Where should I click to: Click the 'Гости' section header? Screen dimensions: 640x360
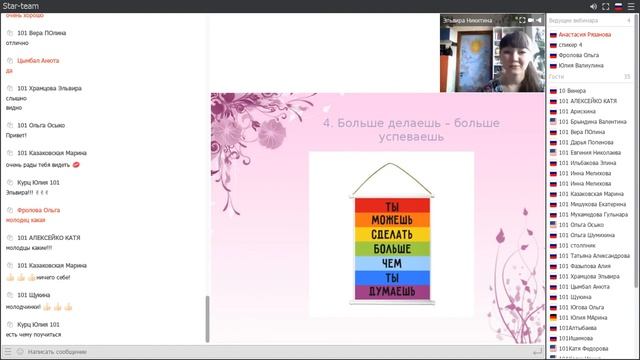click(556, 77)
